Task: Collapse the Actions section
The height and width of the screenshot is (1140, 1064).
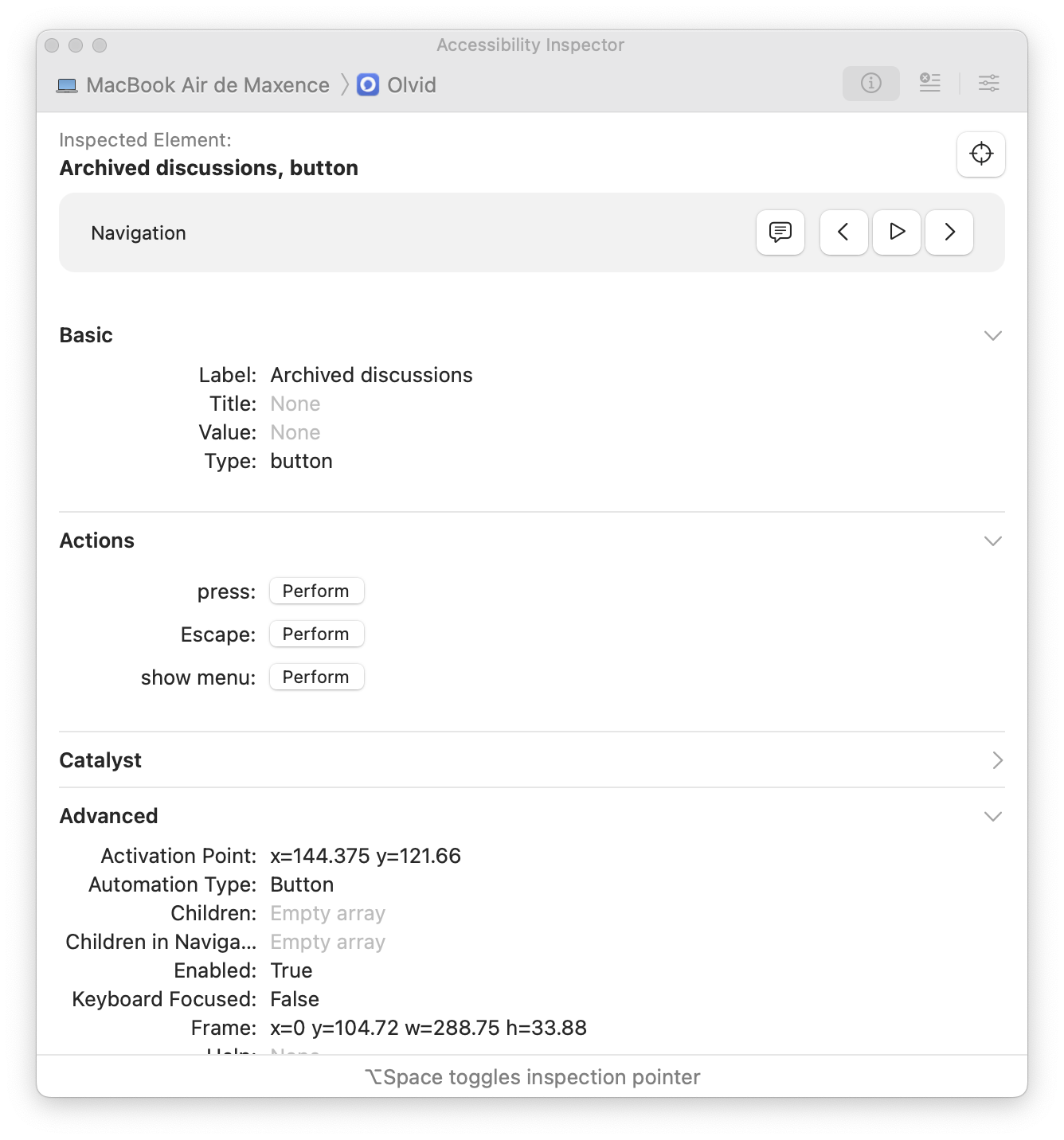Action: (992, 541)
